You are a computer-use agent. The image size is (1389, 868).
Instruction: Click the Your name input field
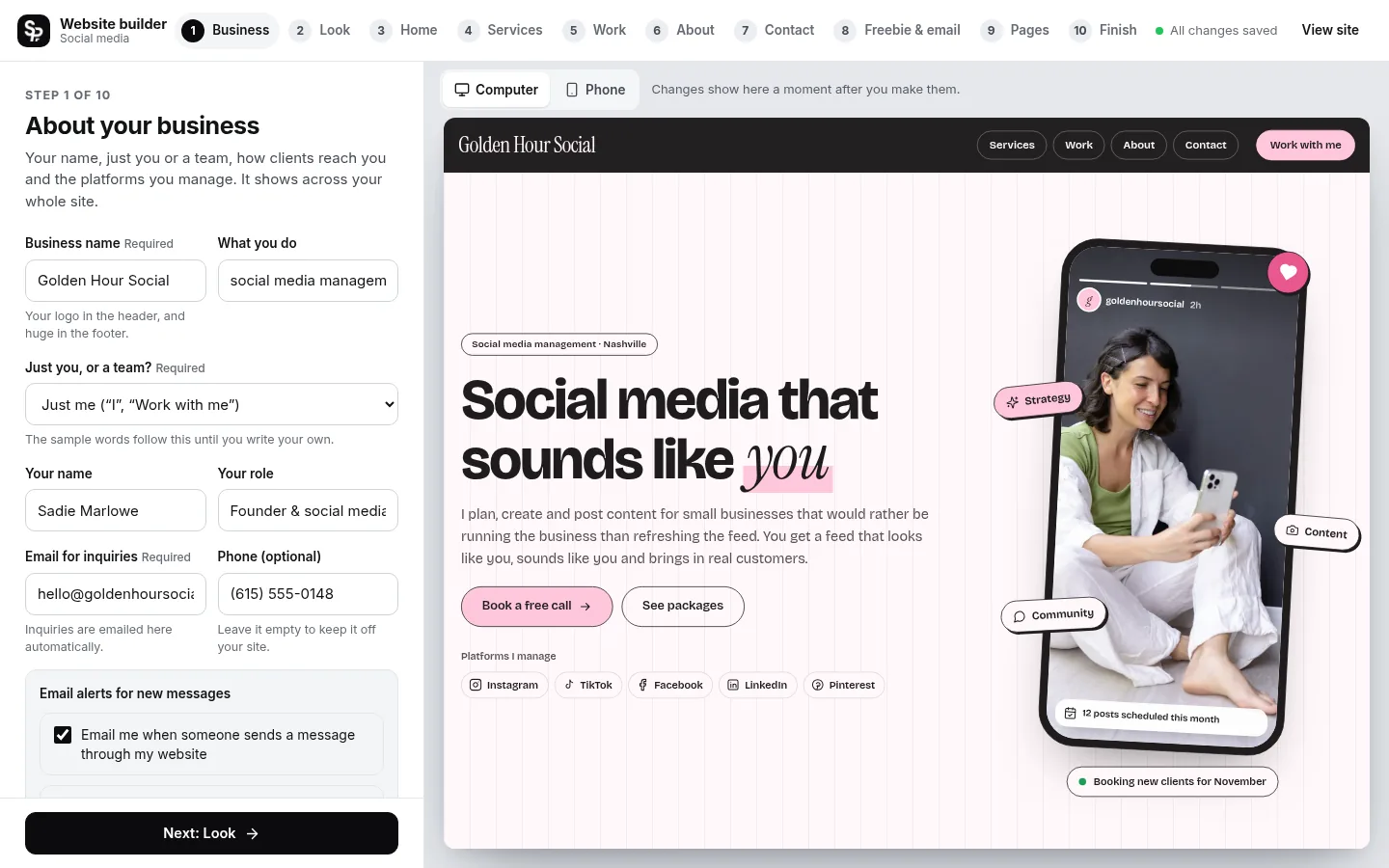(116, 510)
